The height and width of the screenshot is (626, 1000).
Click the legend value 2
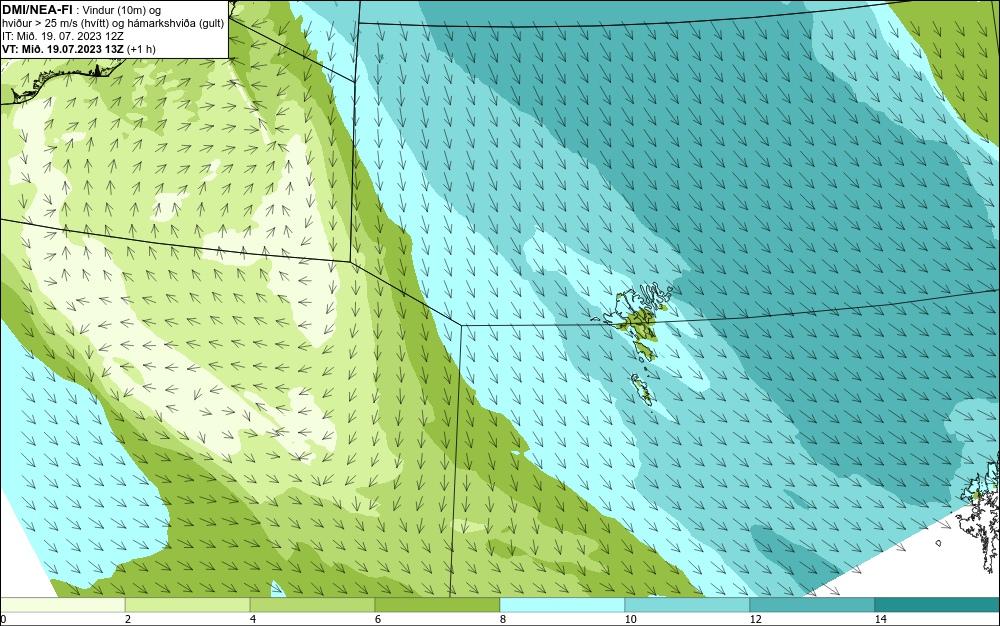[x=128, y=619]
